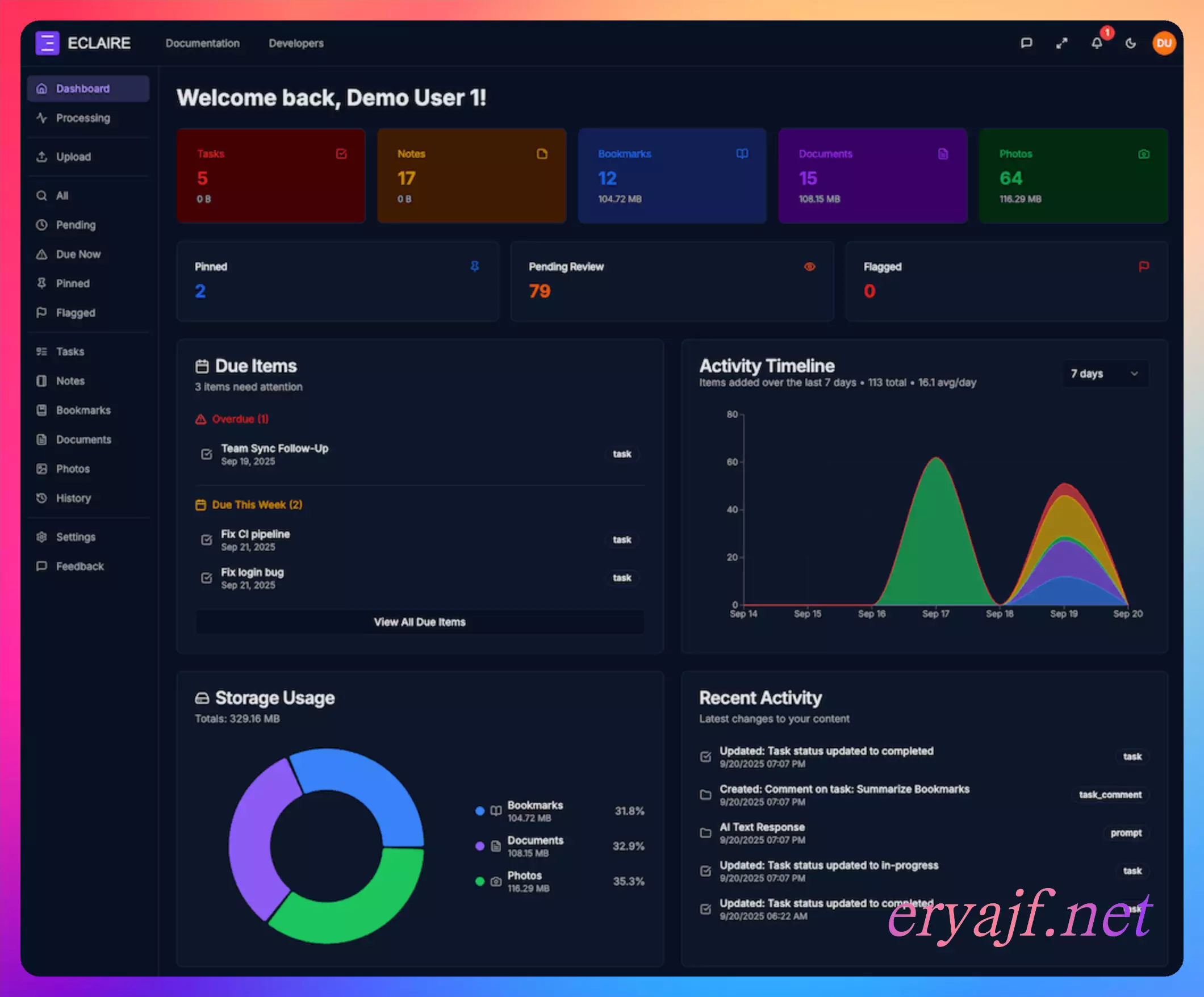Click the DU user avatar
Image resolution: width=1204 pixels, height=997 pixels.
pyautogui.click(x=1164, y=43)
